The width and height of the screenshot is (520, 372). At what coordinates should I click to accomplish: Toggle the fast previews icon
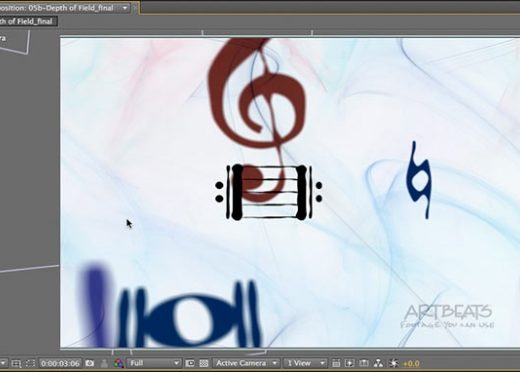(190, 363)
